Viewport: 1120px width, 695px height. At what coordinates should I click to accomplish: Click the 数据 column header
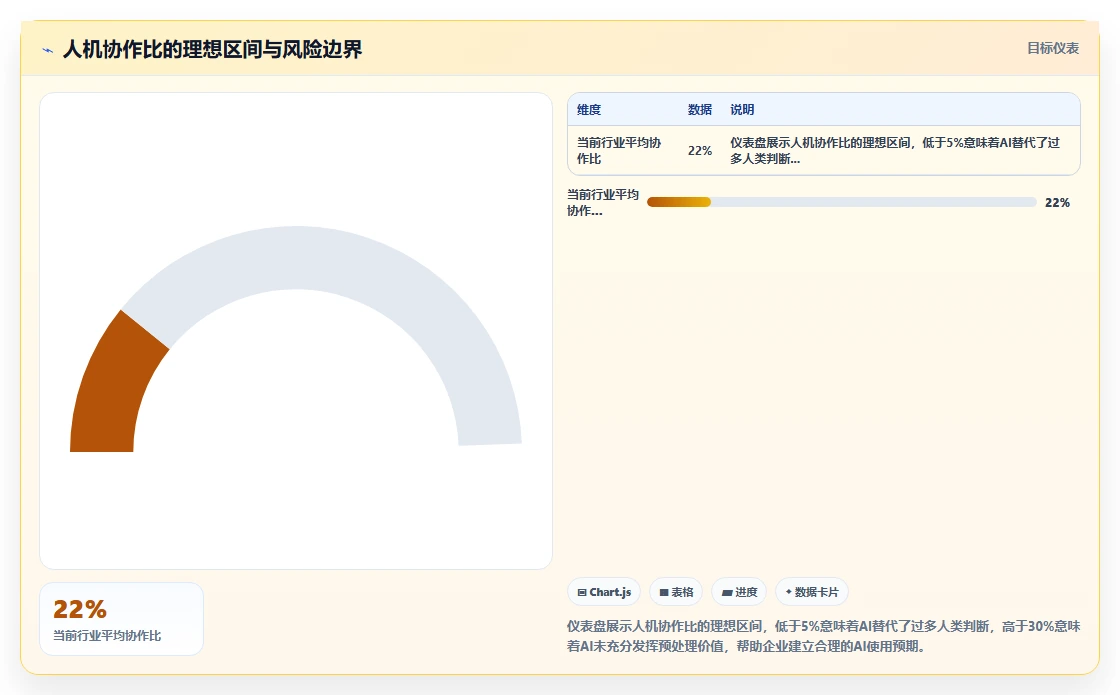700,110
